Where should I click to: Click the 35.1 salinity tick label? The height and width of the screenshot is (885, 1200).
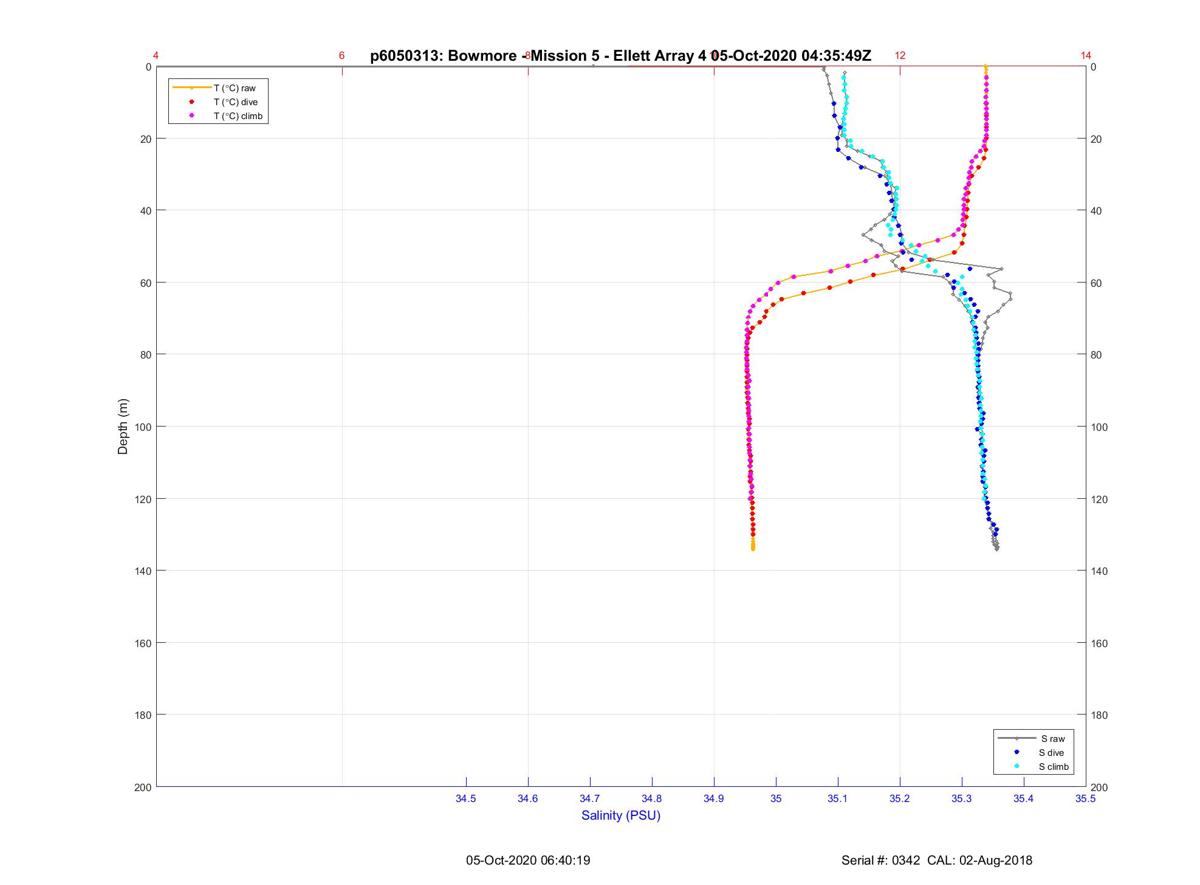coord(838,798)
